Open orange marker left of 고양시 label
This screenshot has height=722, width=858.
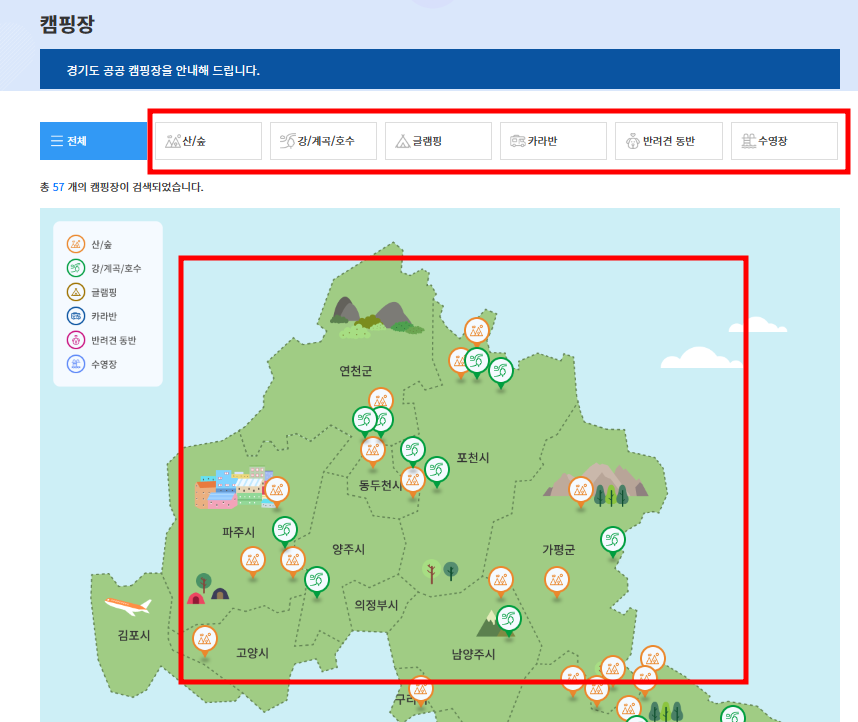[205, 639]
